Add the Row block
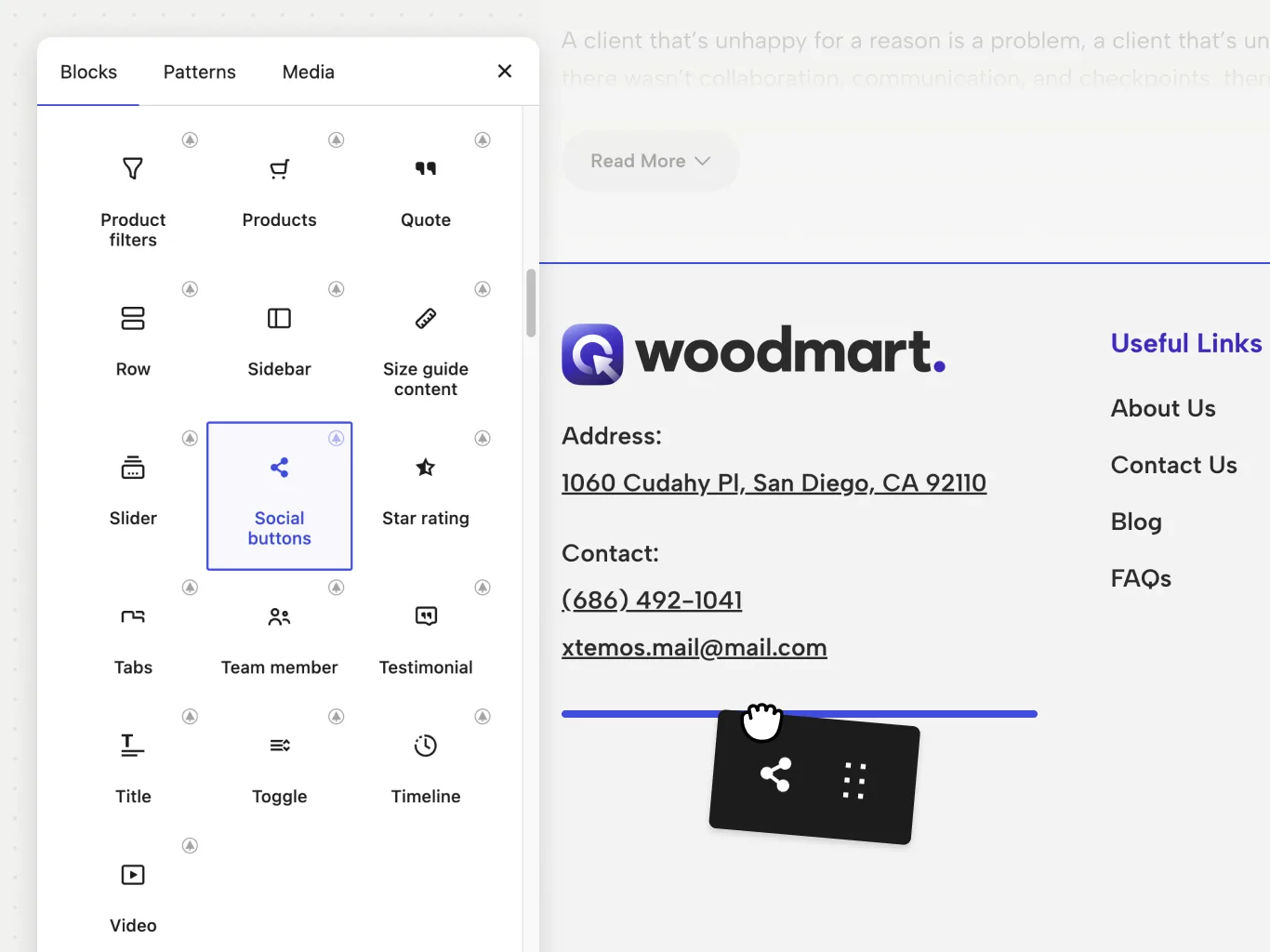1270x952 pixels. coord(133,347)
